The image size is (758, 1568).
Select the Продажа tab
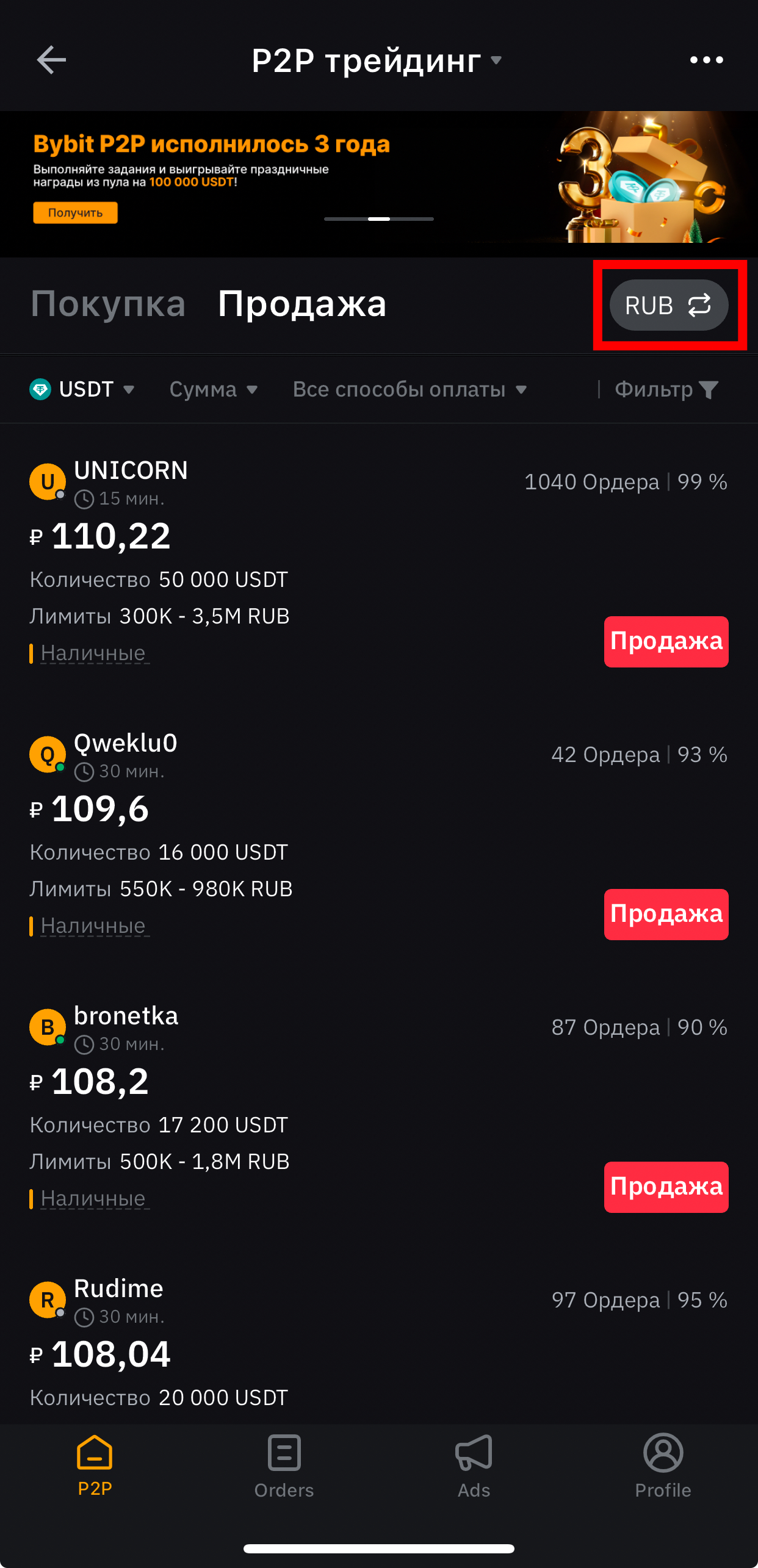[302, 303]
